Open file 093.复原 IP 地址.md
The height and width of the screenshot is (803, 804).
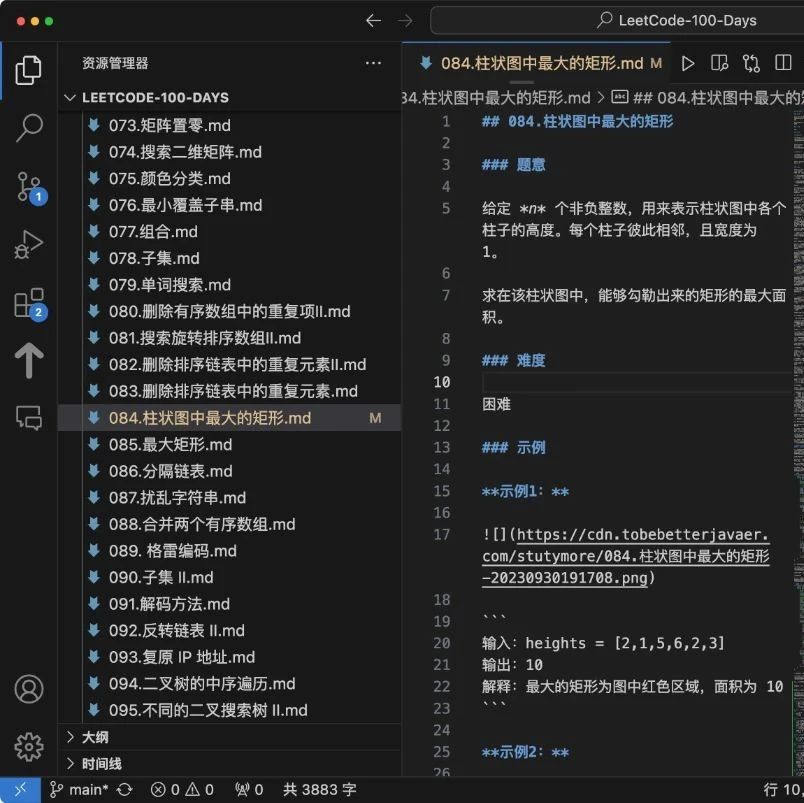point(230,657)
